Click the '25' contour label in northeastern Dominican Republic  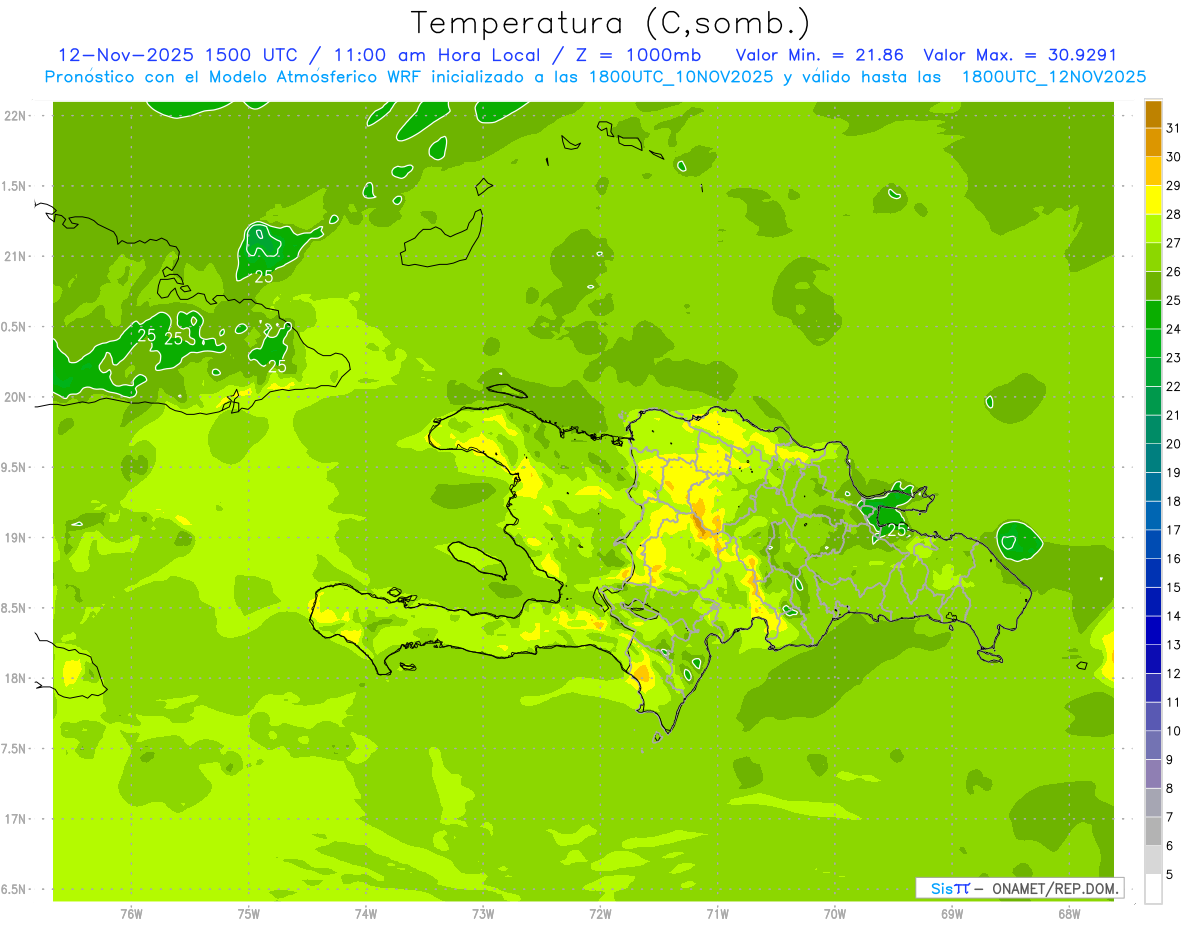click(896, 530)
